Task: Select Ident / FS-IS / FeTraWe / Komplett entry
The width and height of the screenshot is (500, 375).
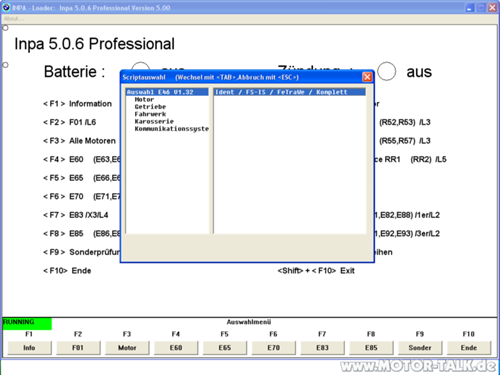Action: (x=289, y=92)
